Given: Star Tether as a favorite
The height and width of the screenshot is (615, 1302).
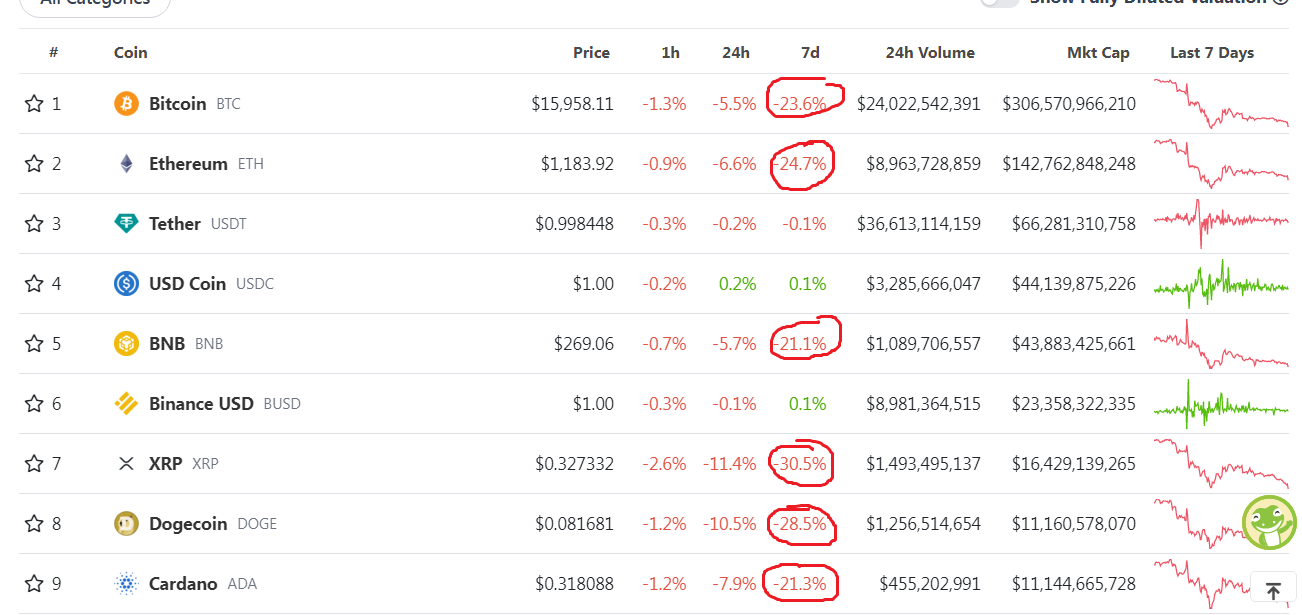Looking at the screenshot, I should tap(34, 224).
